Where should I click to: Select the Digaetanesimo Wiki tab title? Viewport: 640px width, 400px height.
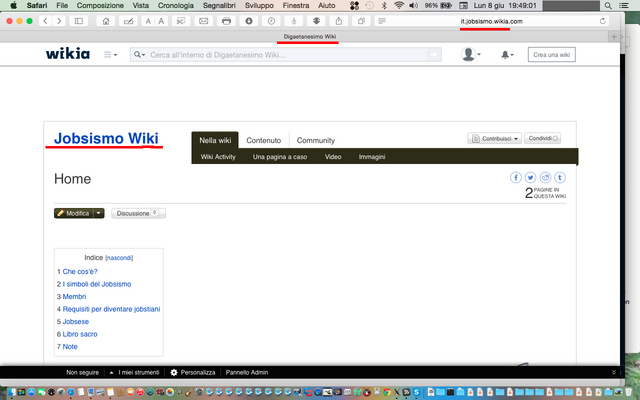(x=309, y=37)
